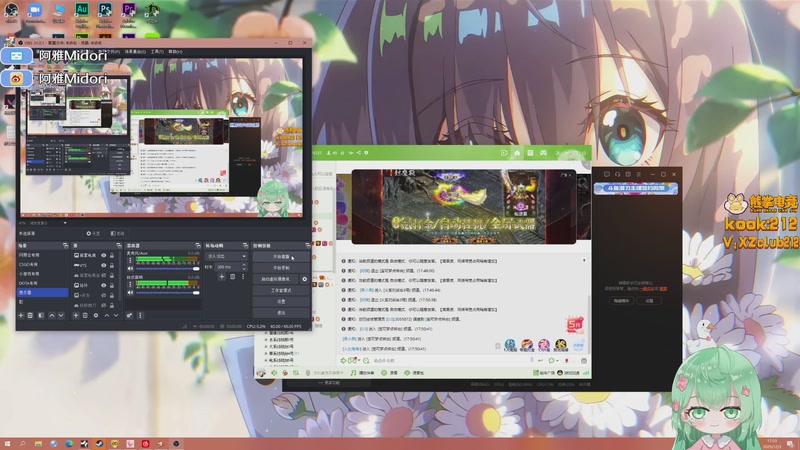
Task: Open transition three-dot properties menu
Action: tap(243, 277)
